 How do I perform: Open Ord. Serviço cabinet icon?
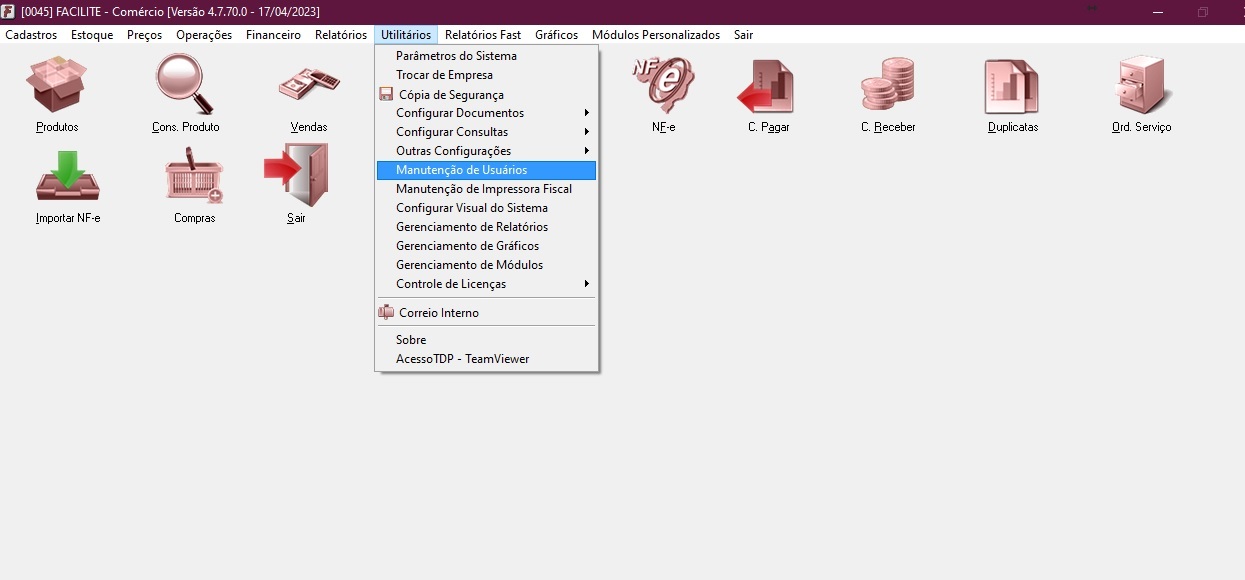[x=1141, y=84]
